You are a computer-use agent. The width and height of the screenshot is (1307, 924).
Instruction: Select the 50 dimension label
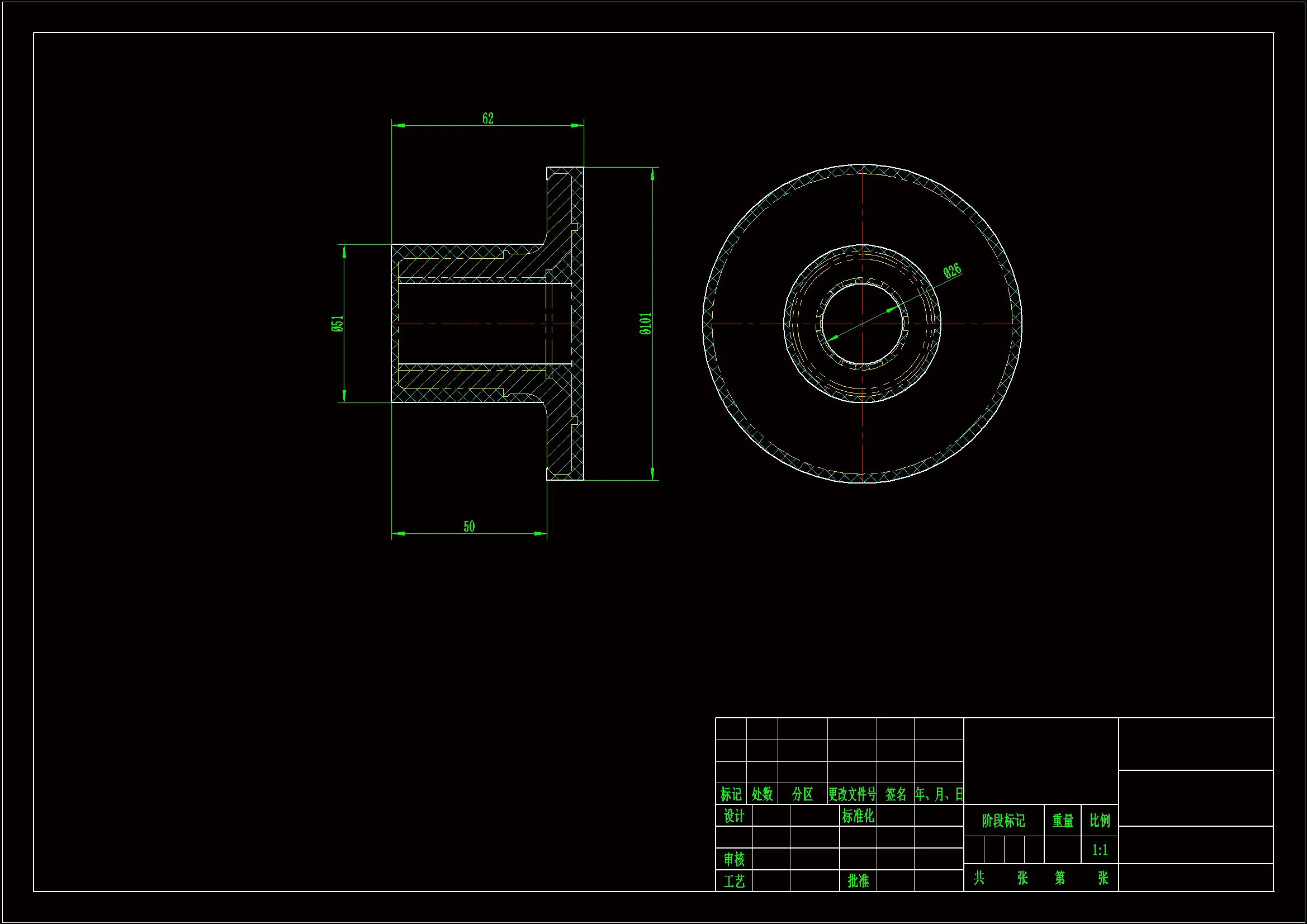(469, 527)
